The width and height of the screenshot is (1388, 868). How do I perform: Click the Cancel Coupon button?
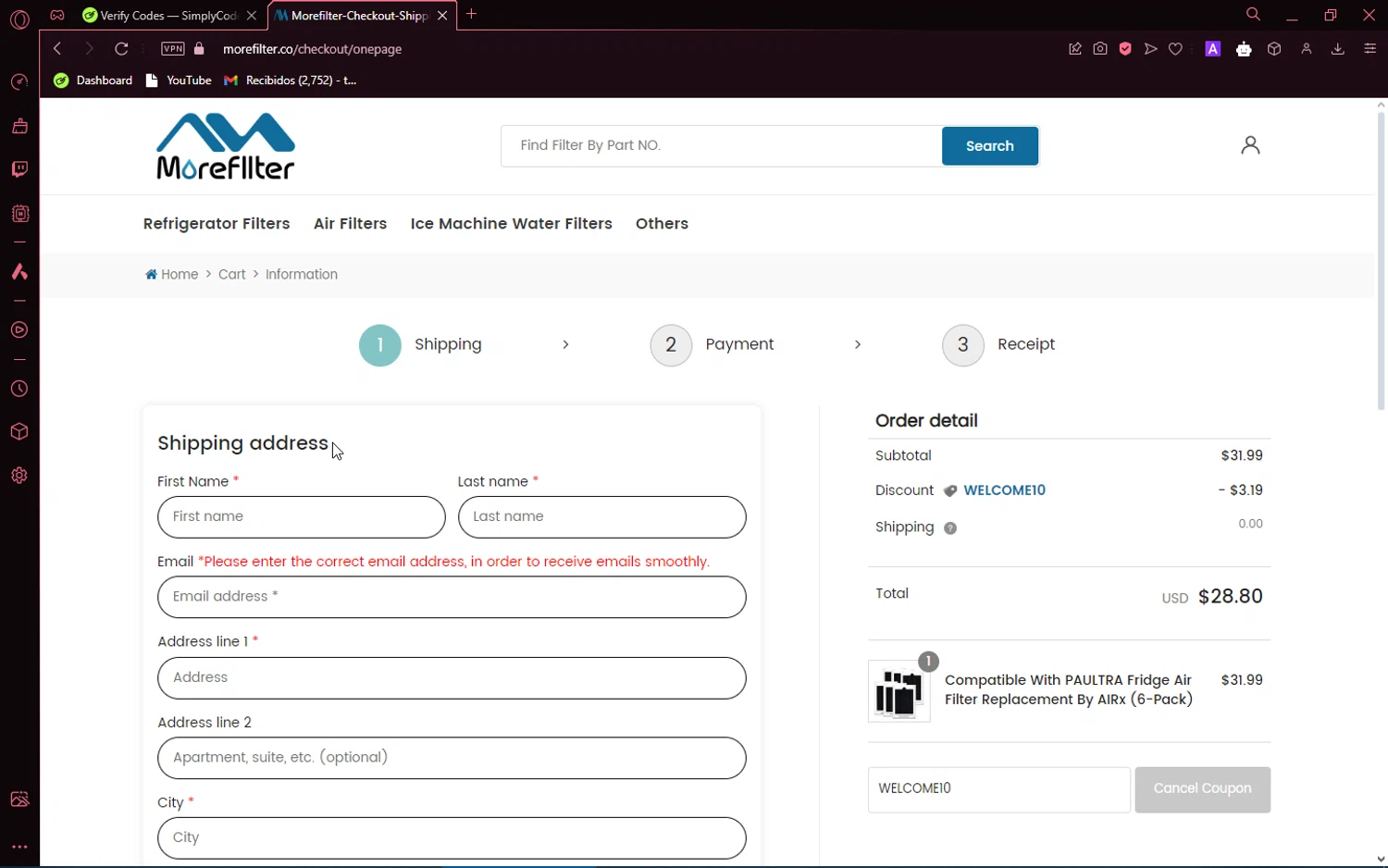tap(1203, 789)
